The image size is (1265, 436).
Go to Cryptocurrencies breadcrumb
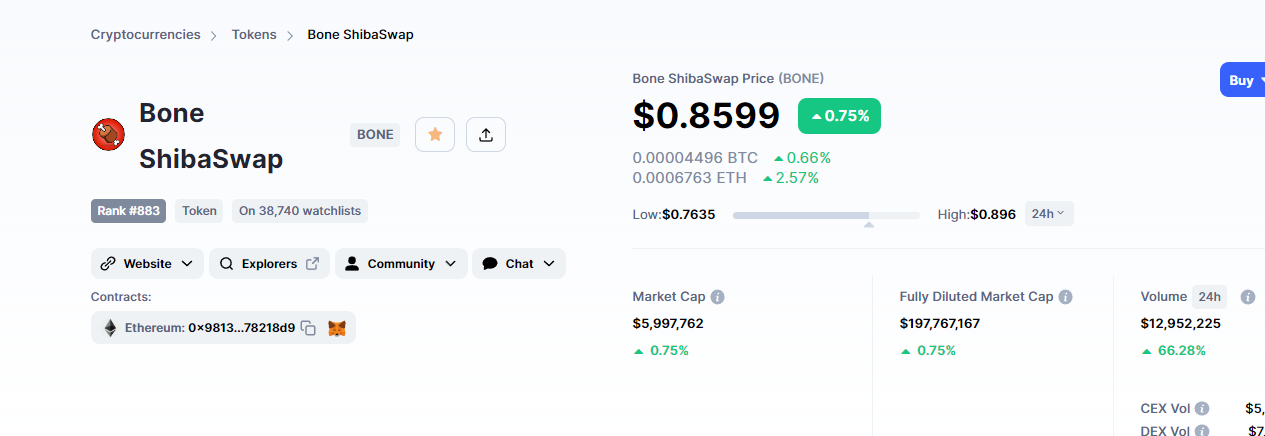pos(146,35)
